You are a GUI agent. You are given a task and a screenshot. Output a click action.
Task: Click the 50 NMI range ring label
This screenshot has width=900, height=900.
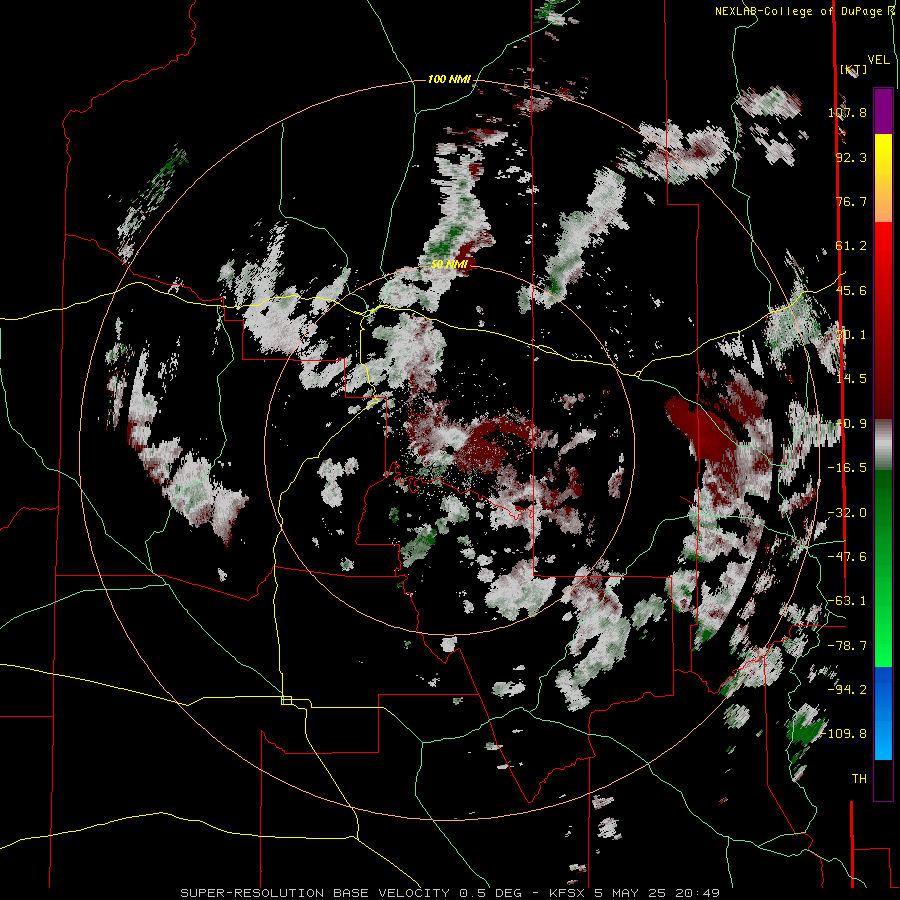[449, 265]
